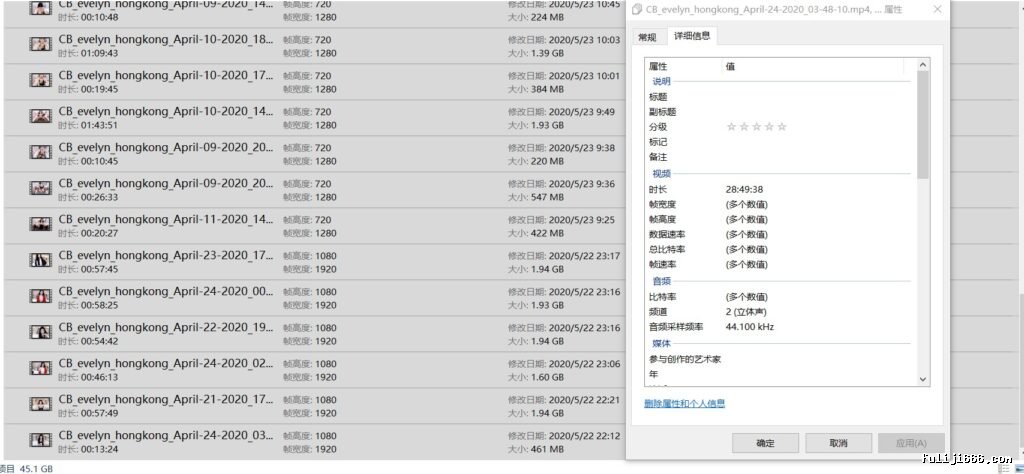Click the 年 property row

(x=780, y=374)
